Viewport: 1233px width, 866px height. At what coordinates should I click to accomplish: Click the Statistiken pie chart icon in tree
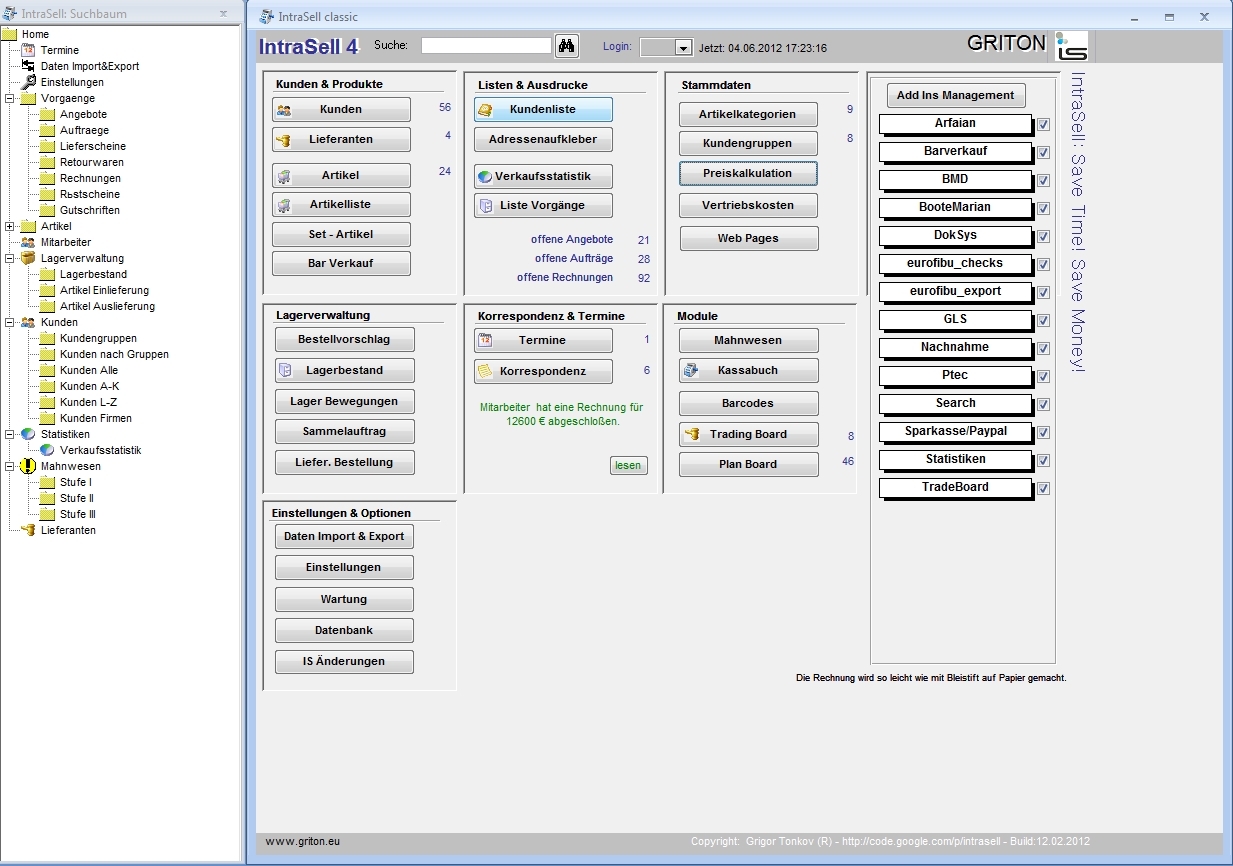[28, 434]
